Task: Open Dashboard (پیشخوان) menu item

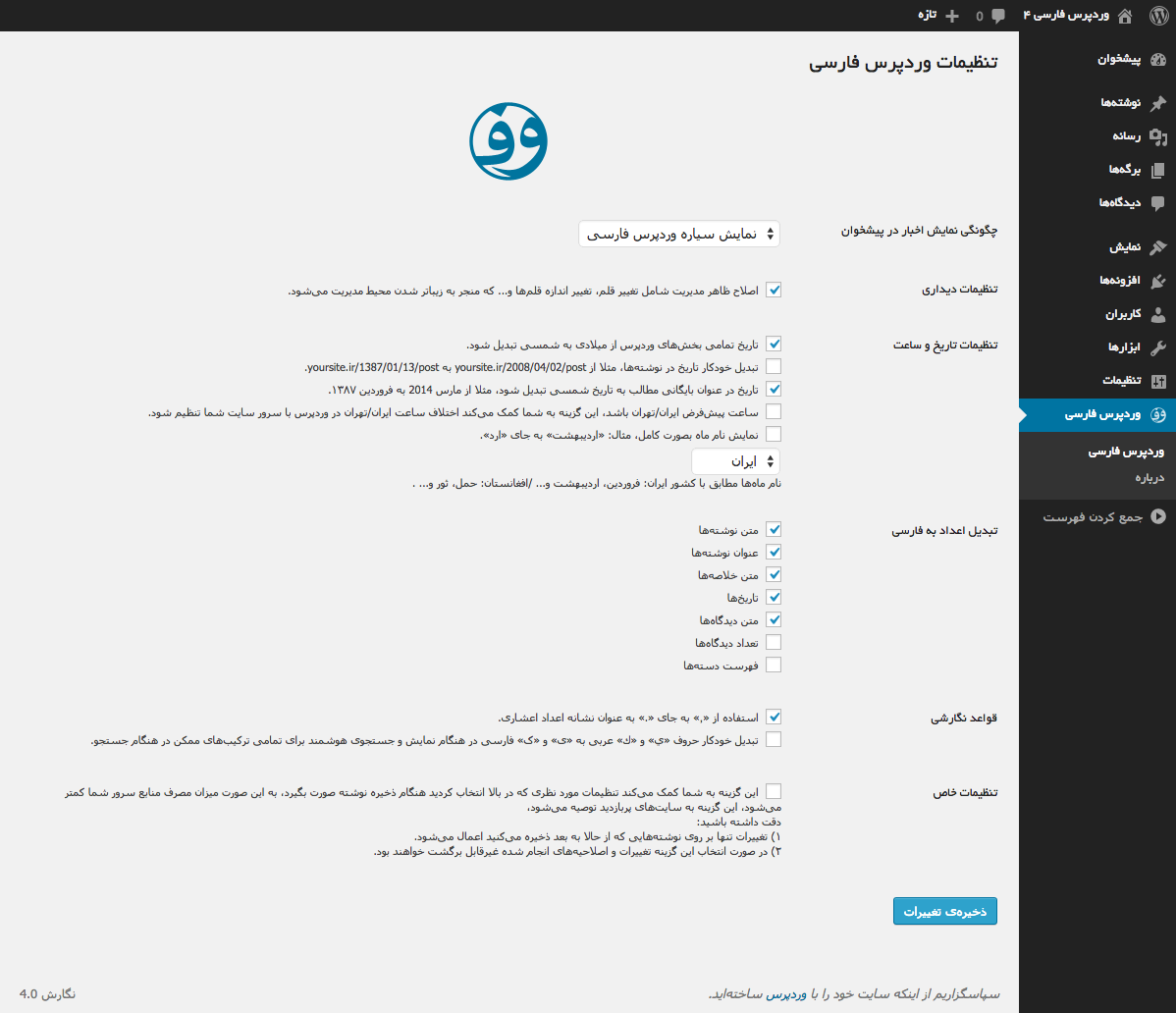Action: point(1097,59)
